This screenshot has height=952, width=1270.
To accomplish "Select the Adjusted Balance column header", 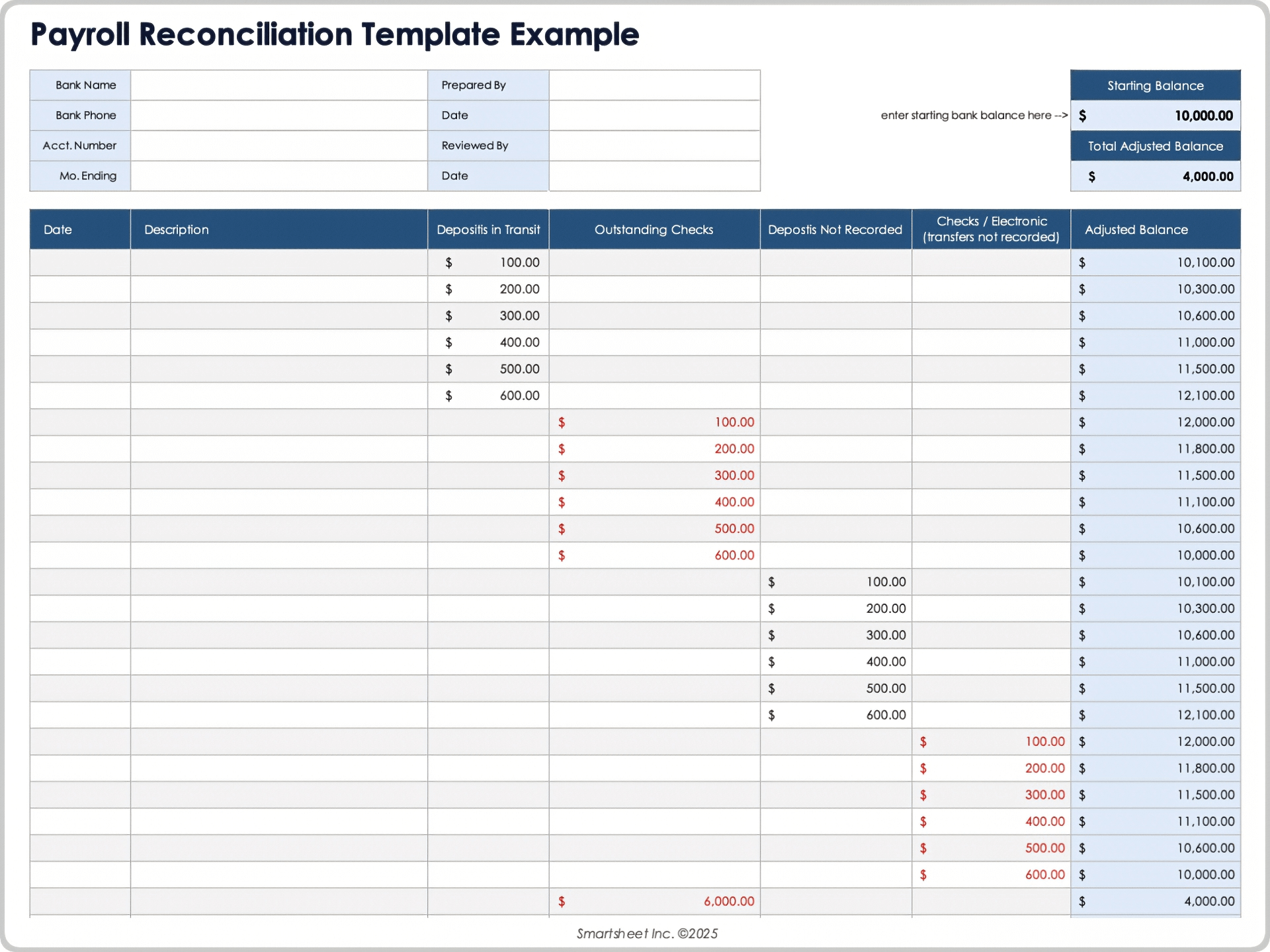I will [1156, 229].
